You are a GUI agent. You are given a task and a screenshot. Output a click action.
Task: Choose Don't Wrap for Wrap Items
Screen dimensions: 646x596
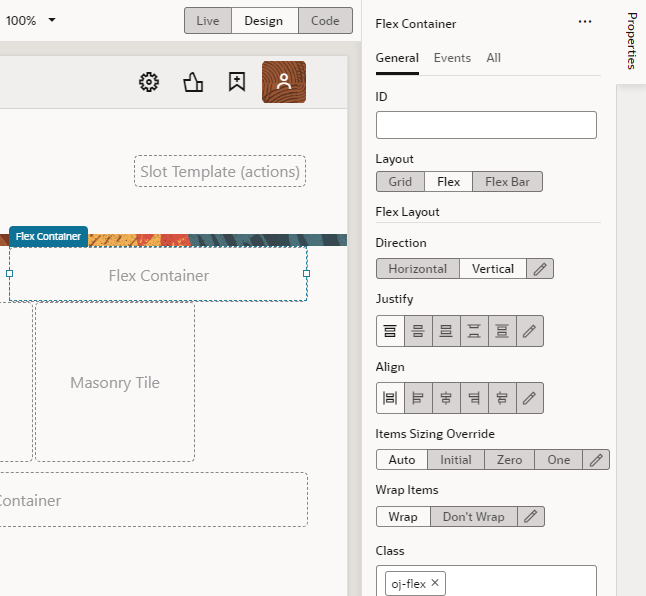tap(474, 517)
